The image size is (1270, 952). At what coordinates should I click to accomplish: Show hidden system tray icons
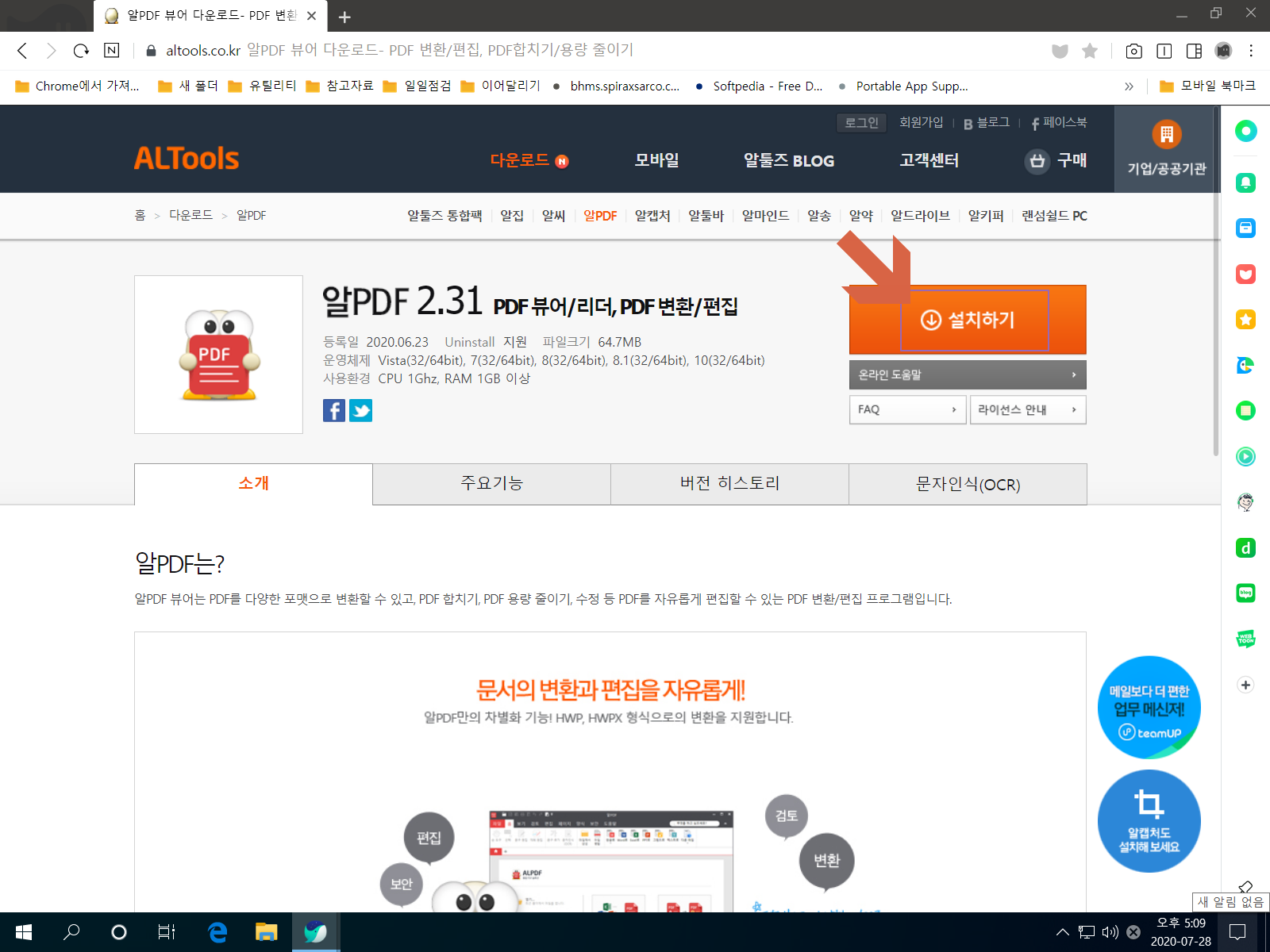click(x=1062, y=932)
